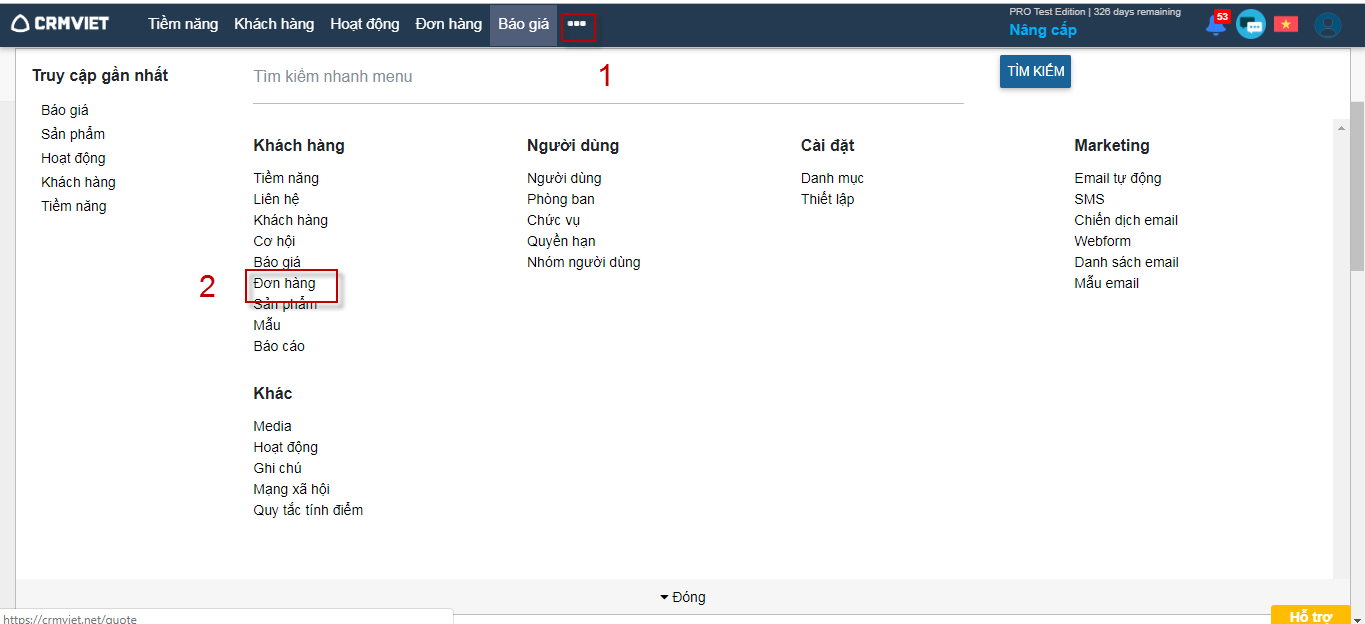Open Sản phẩm from recent access list
The height and width of the screenshot is (624, 1365).
coord(73,134)
